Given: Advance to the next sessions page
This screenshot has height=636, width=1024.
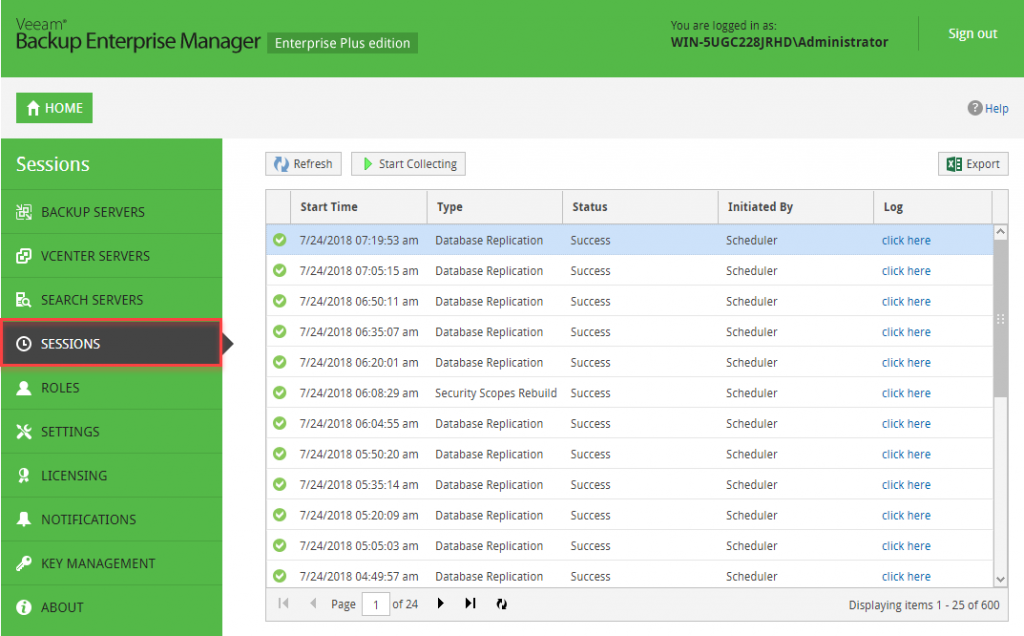Looking at the screenshot, I should [x=440, y=603].
